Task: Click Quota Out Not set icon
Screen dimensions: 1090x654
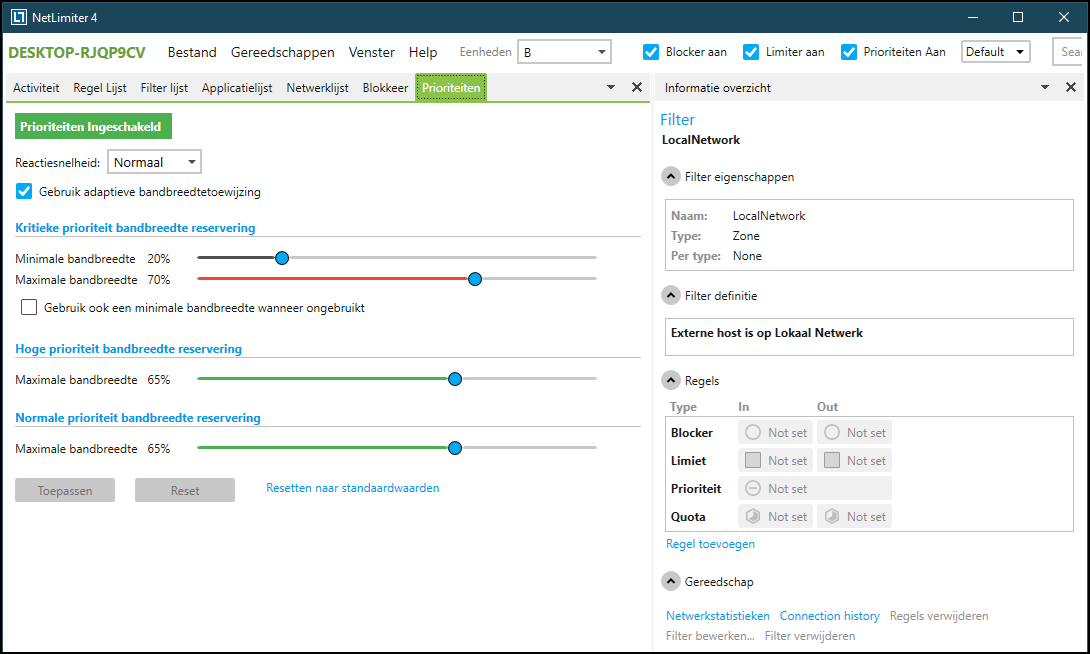Action: [x=831, y=516]
